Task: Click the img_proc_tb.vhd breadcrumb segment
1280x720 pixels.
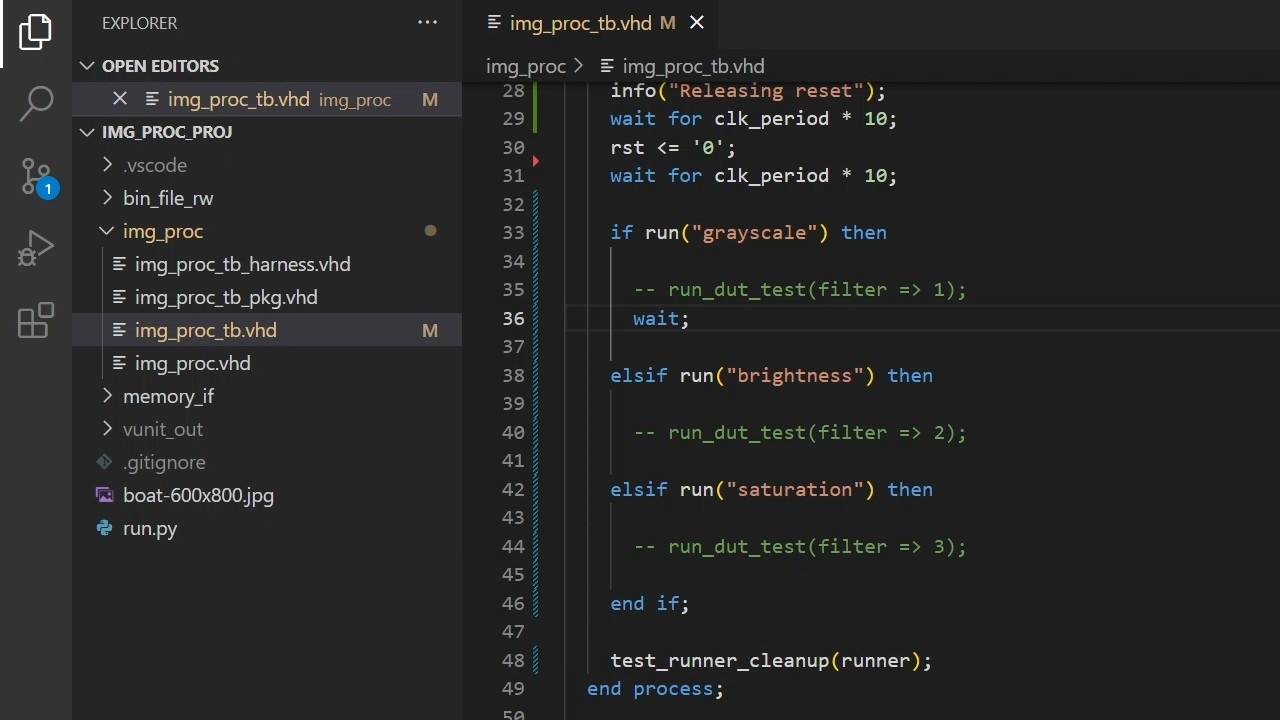Action: point(693,66)
